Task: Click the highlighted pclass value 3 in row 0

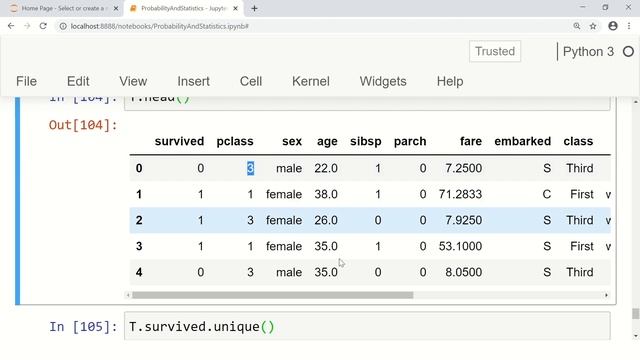Action: point(250,168)
